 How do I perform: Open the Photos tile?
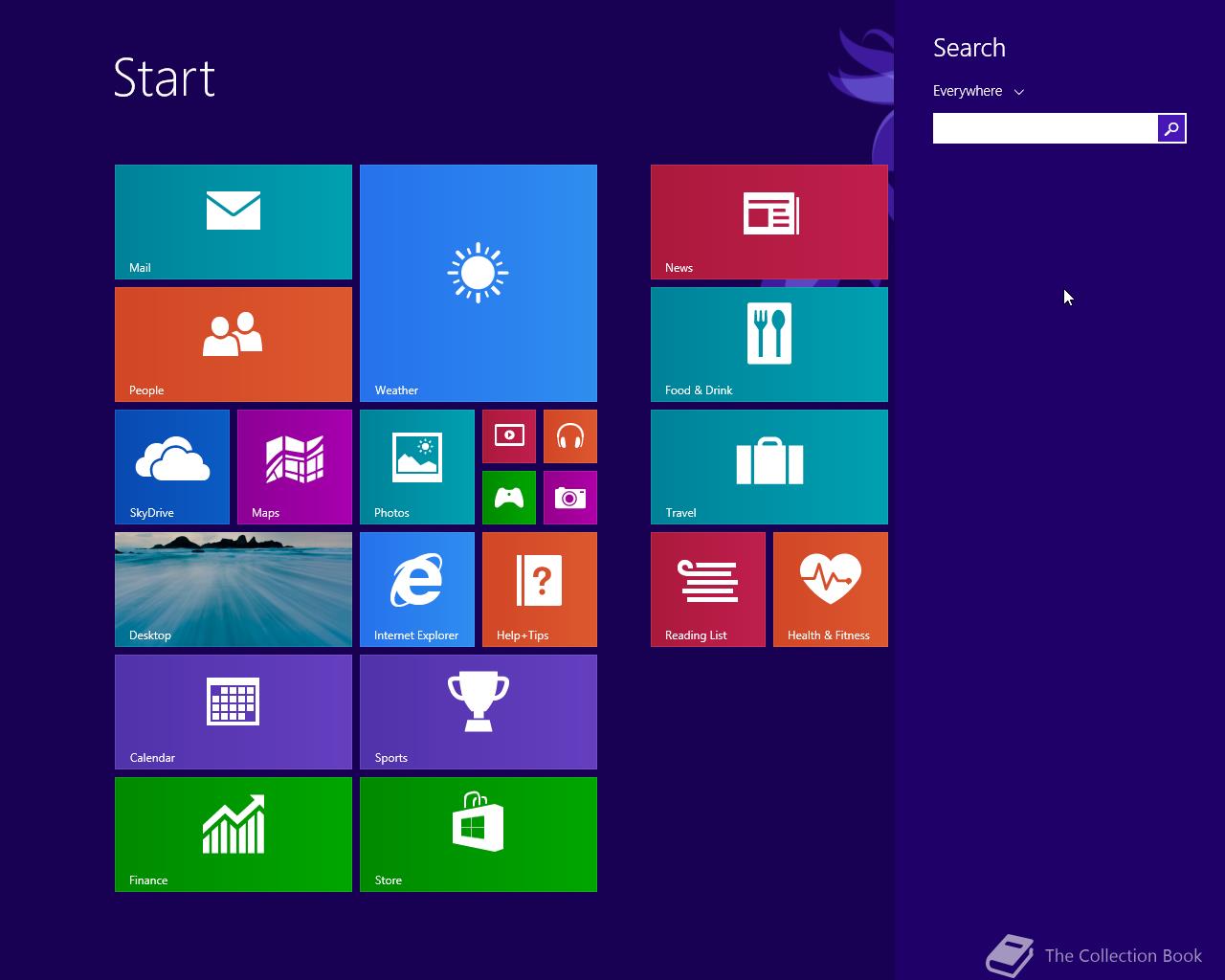(417, 467)
